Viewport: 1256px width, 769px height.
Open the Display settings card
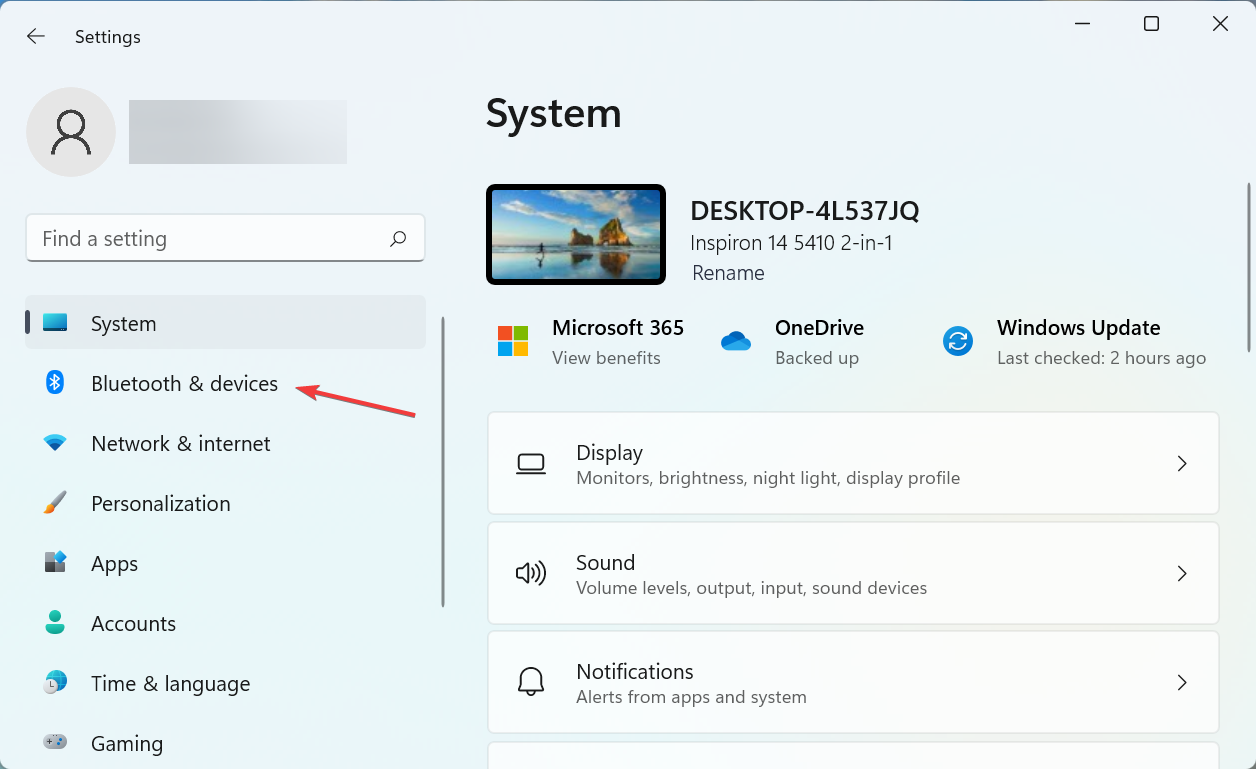click(x=853, y=463)
